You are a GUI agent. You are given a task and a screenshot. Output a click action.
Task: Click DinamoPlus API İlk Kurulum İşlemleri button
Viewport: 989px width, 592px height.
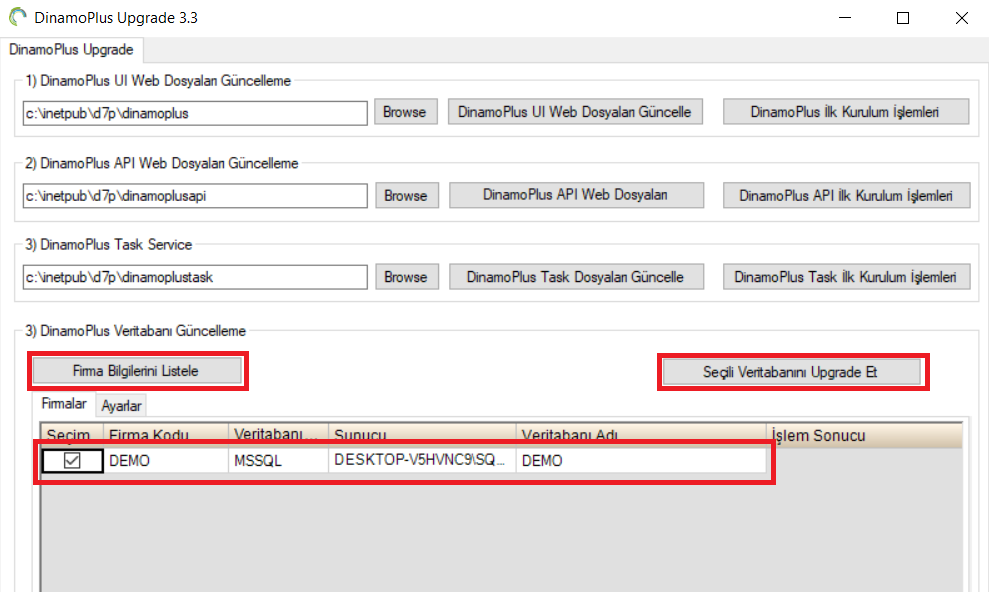point(846,195)
